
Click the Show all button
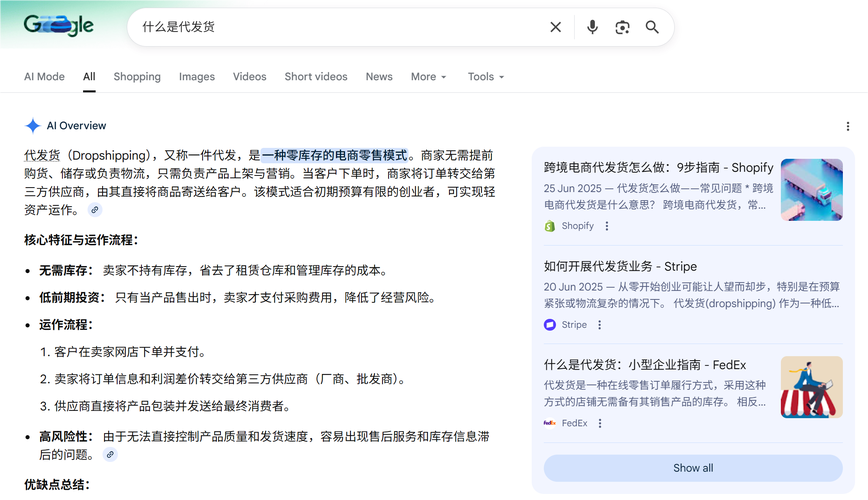[693, 468]
